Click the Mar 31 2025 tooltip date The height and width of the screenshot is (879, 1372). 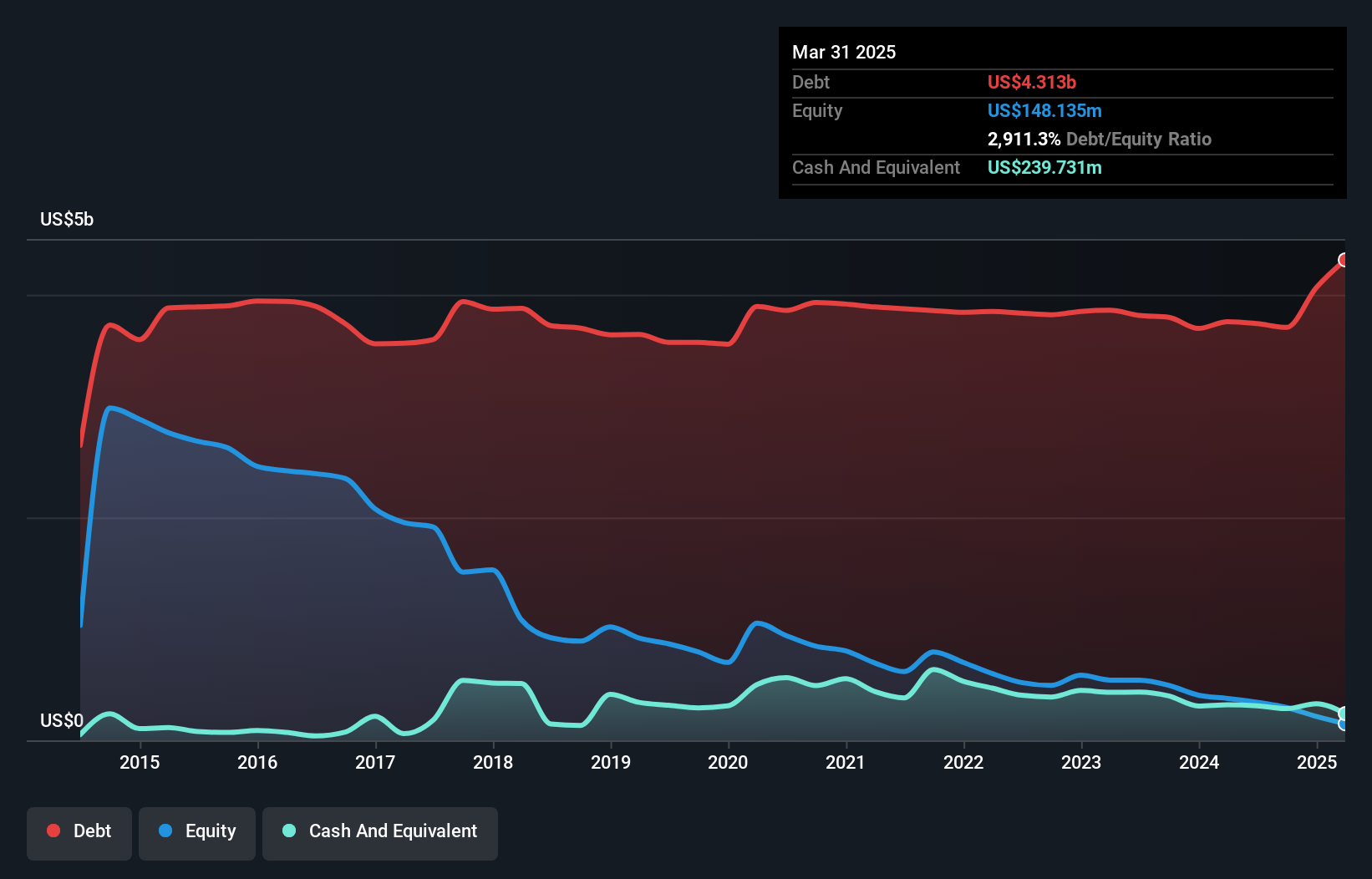pos(844,52)
